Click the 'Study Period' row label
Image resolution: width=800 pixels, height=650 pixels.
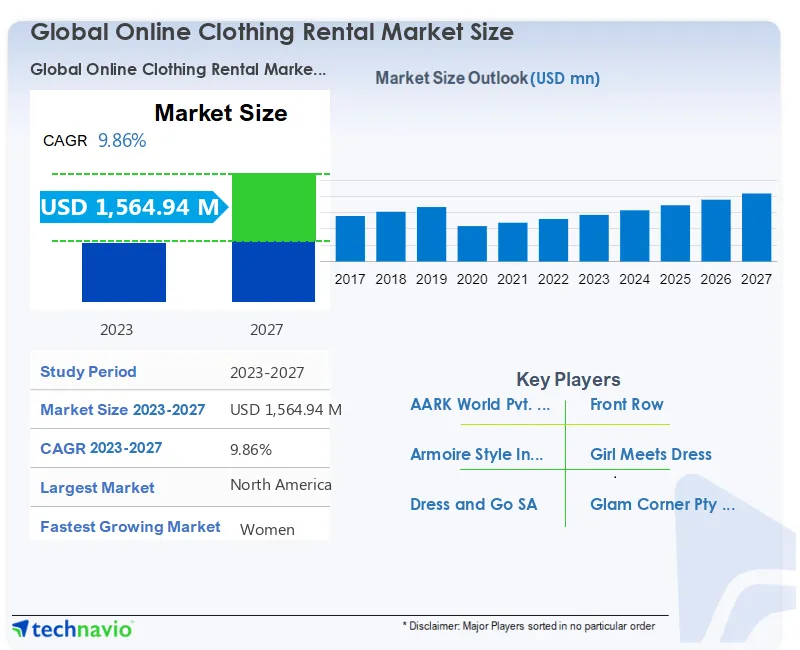click(x=88, y=371)
